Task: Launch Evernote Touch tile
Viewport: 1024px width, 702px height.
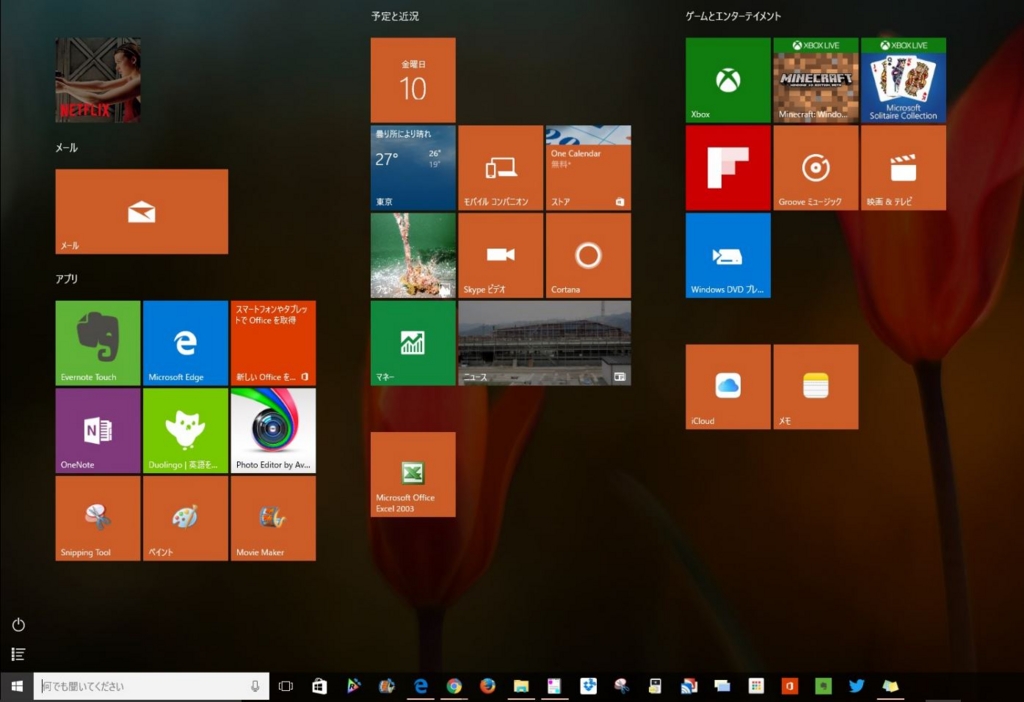Action: point(98,343)
